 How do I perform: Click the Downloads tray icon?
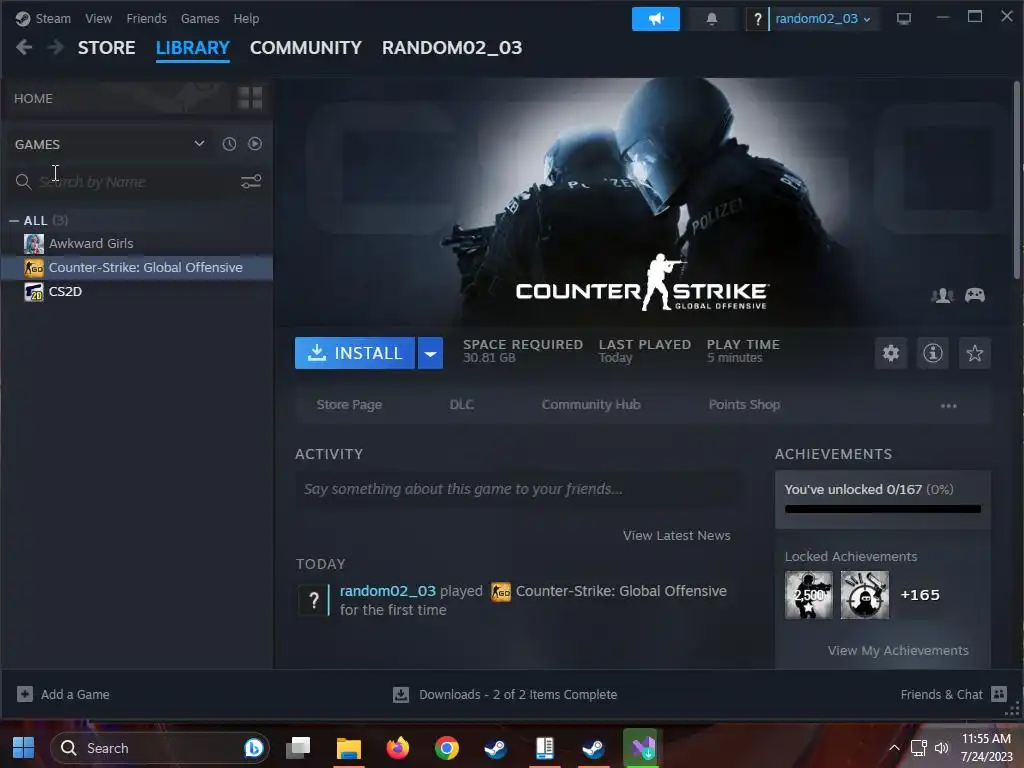tap(401, 694)
